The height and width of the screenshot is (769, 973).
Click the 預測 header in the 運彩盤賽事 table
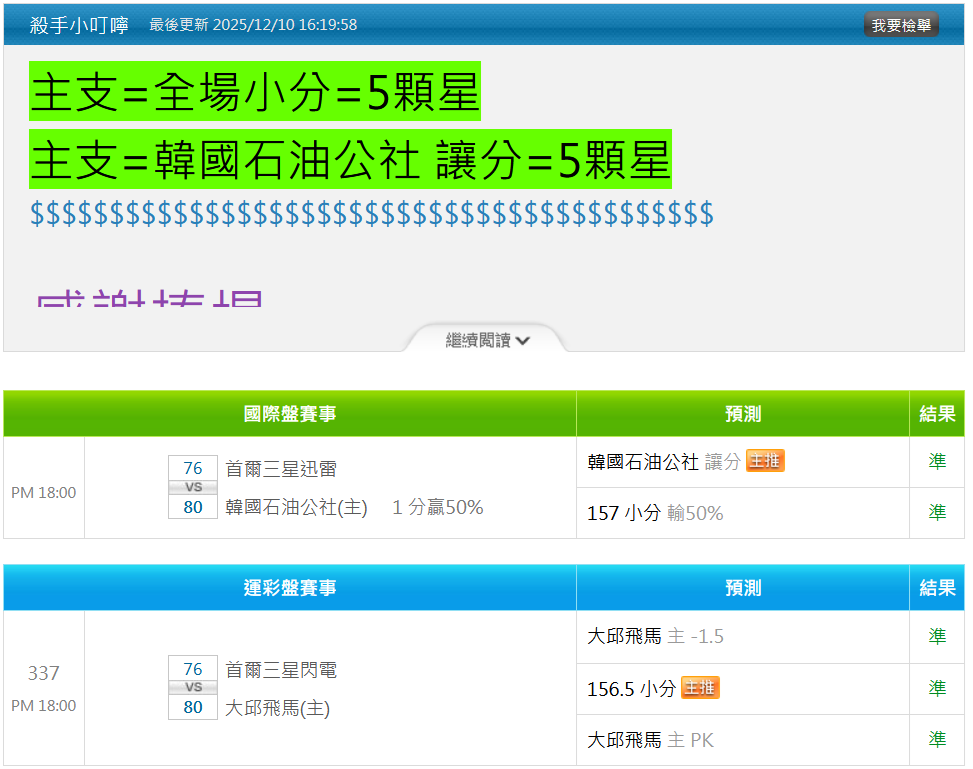click(743, 588)
